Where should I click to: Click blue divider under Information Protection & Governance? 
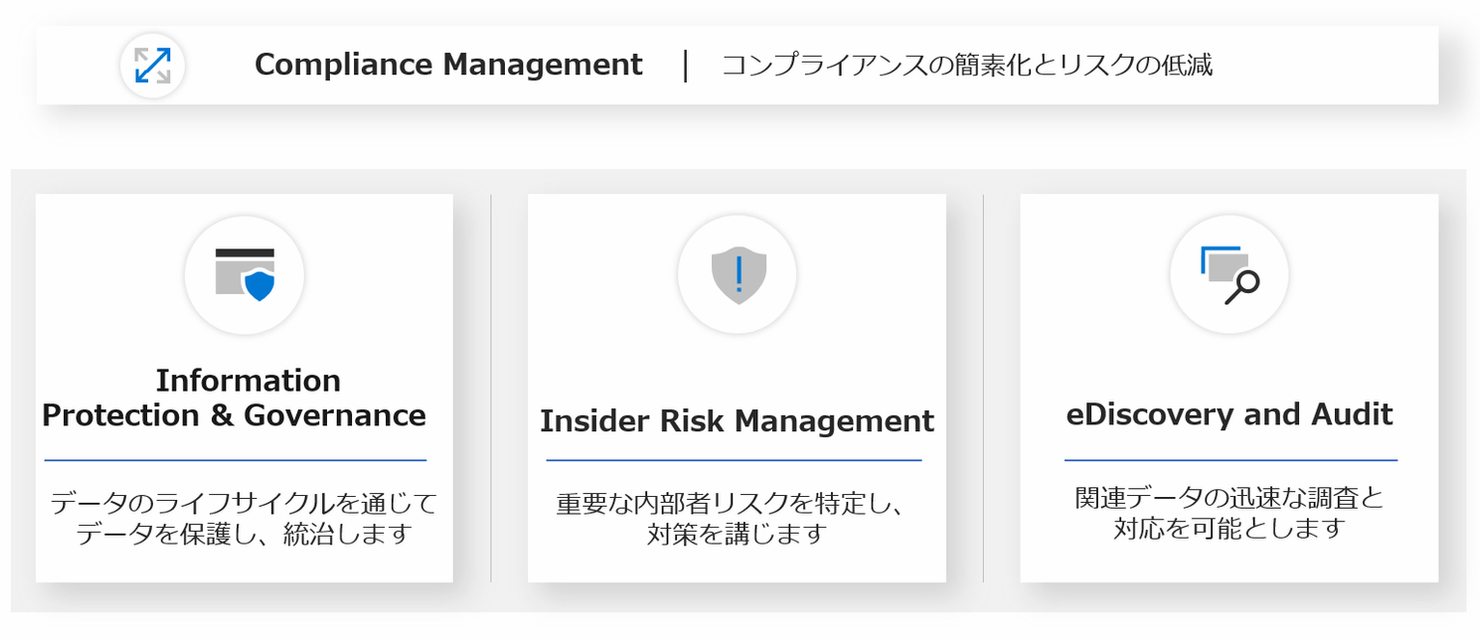[x=236, y=461]
